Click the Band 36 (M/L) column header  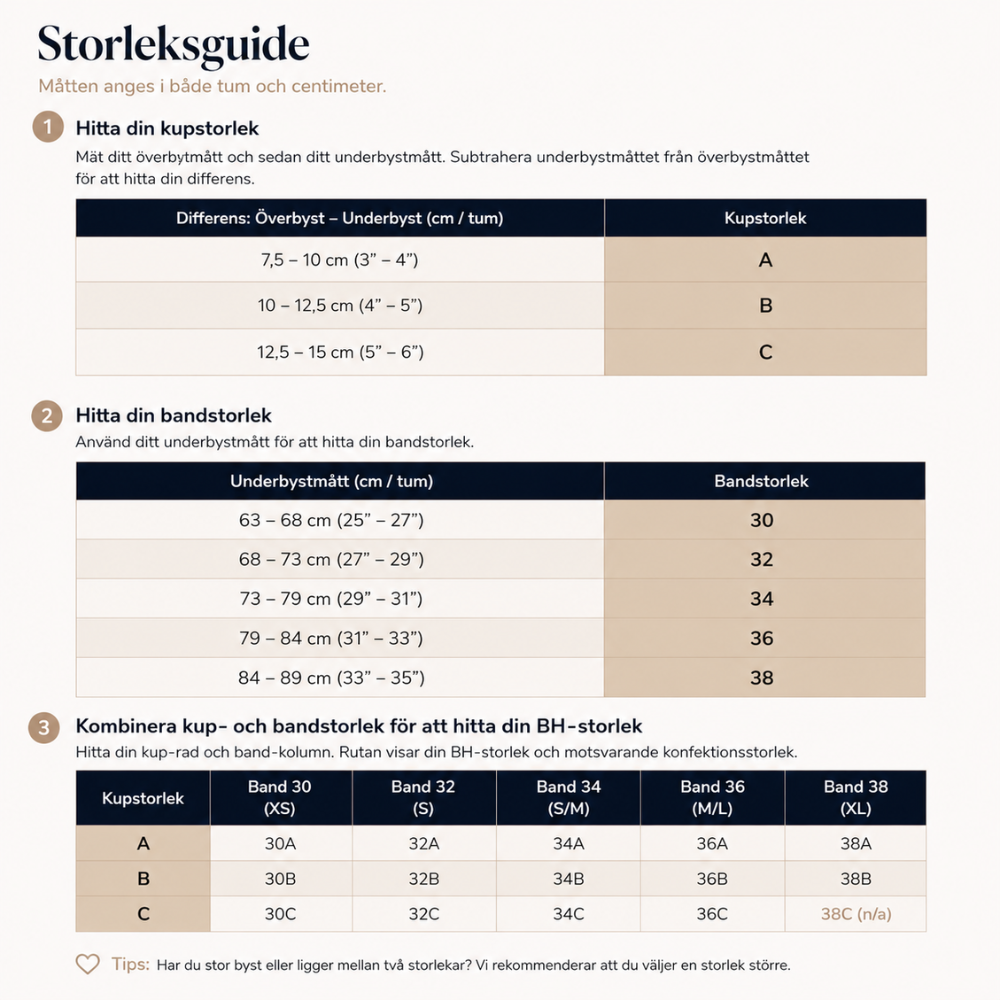click(712, 797)
